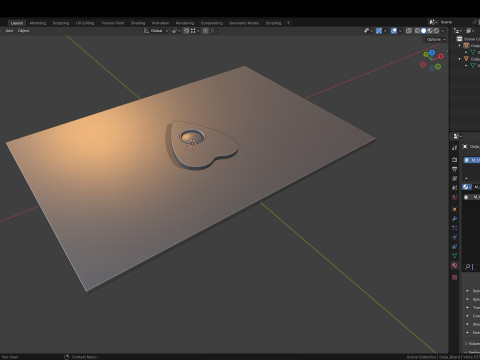Switch to the UV Editing workspace tab
Image resolution: width=480 pixels, height=360 pixels.
(85, 23)
